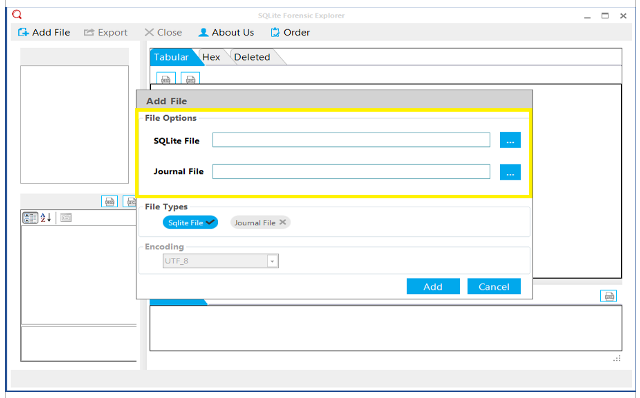The image size is (640, 398).
Task: Click Add File in the toolbar
Action: point(44,33)
